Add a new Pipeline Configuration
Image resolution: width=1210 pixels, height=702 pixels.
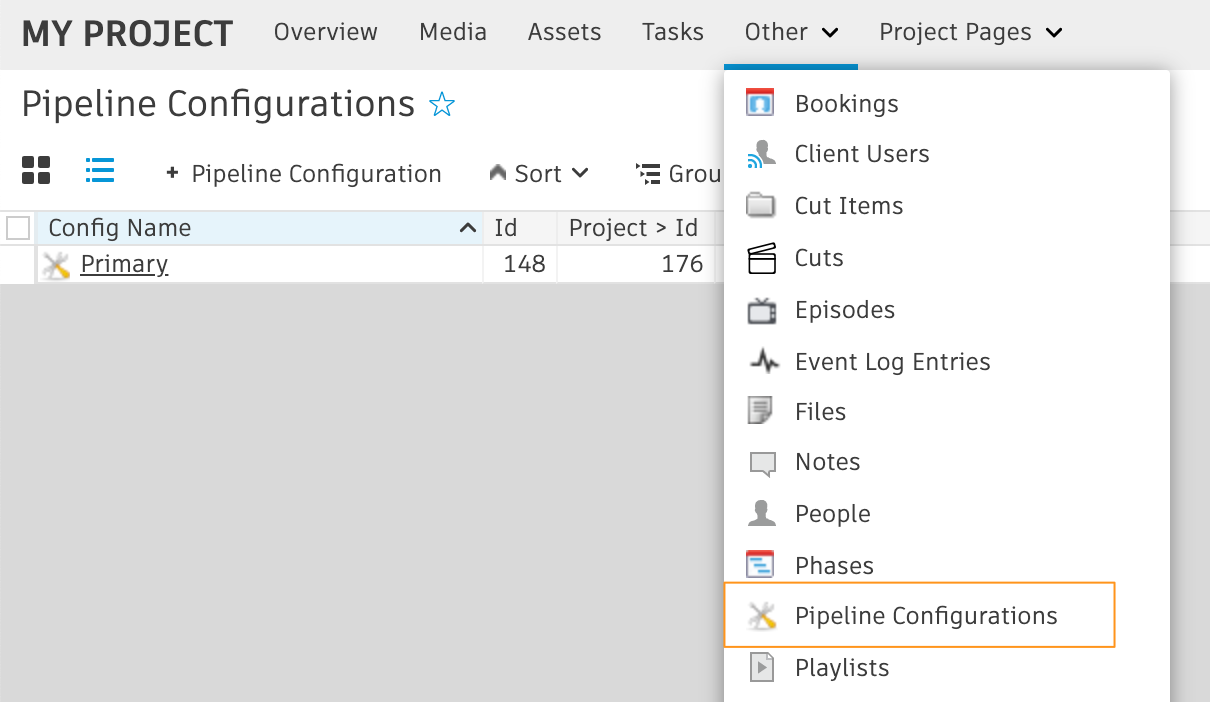(x=304, y=174)
